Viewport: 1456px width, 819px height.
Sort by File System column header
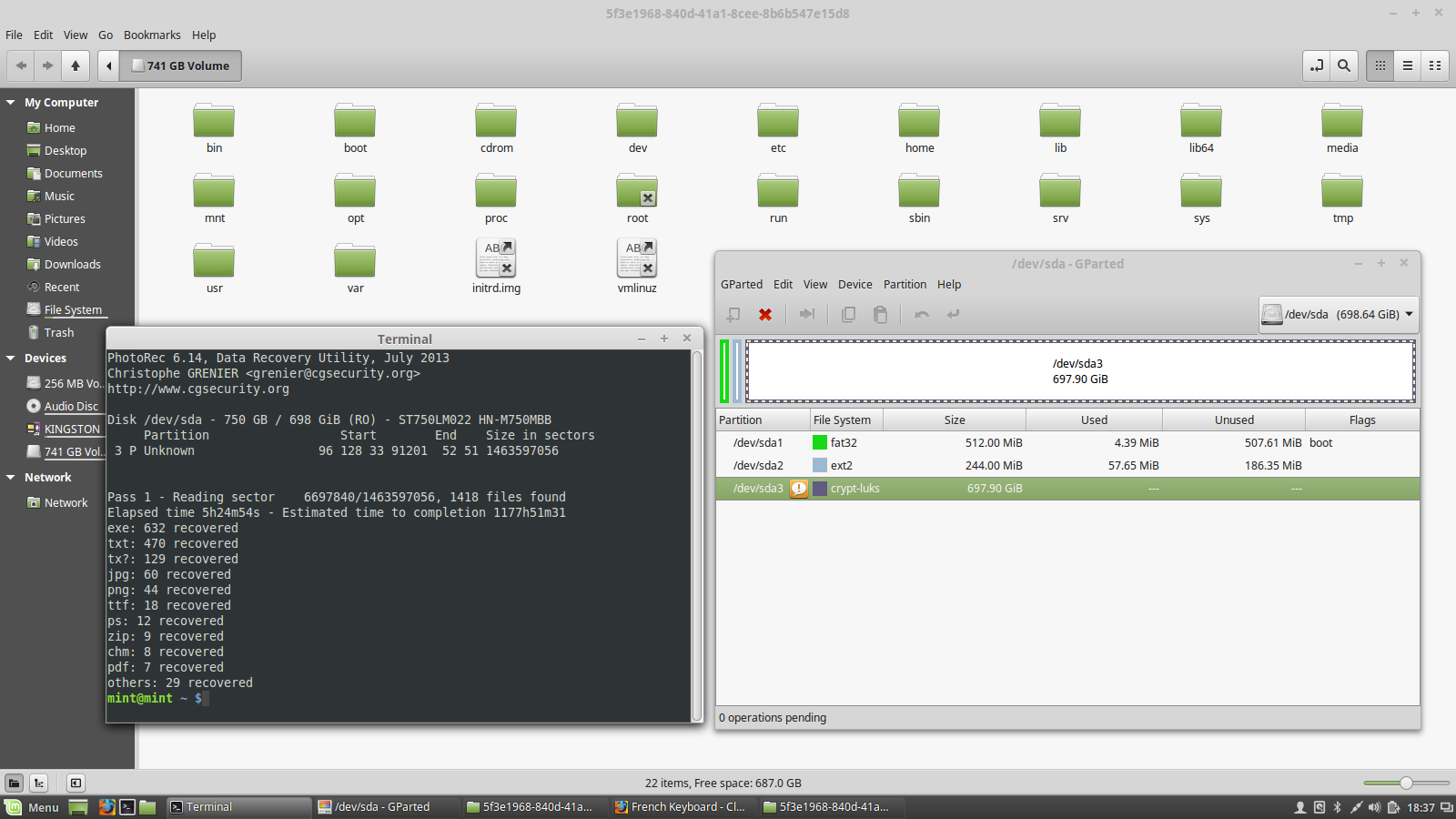coord(846,420)
